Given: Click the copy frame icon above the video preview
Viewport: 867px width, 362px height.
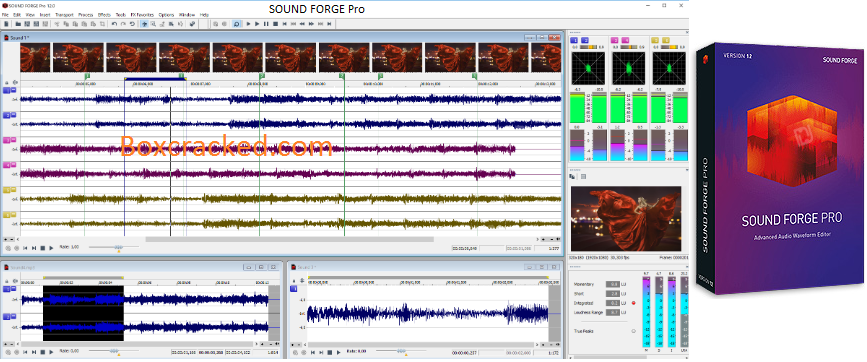Looking at the screenshot, I should click(572, 176).
